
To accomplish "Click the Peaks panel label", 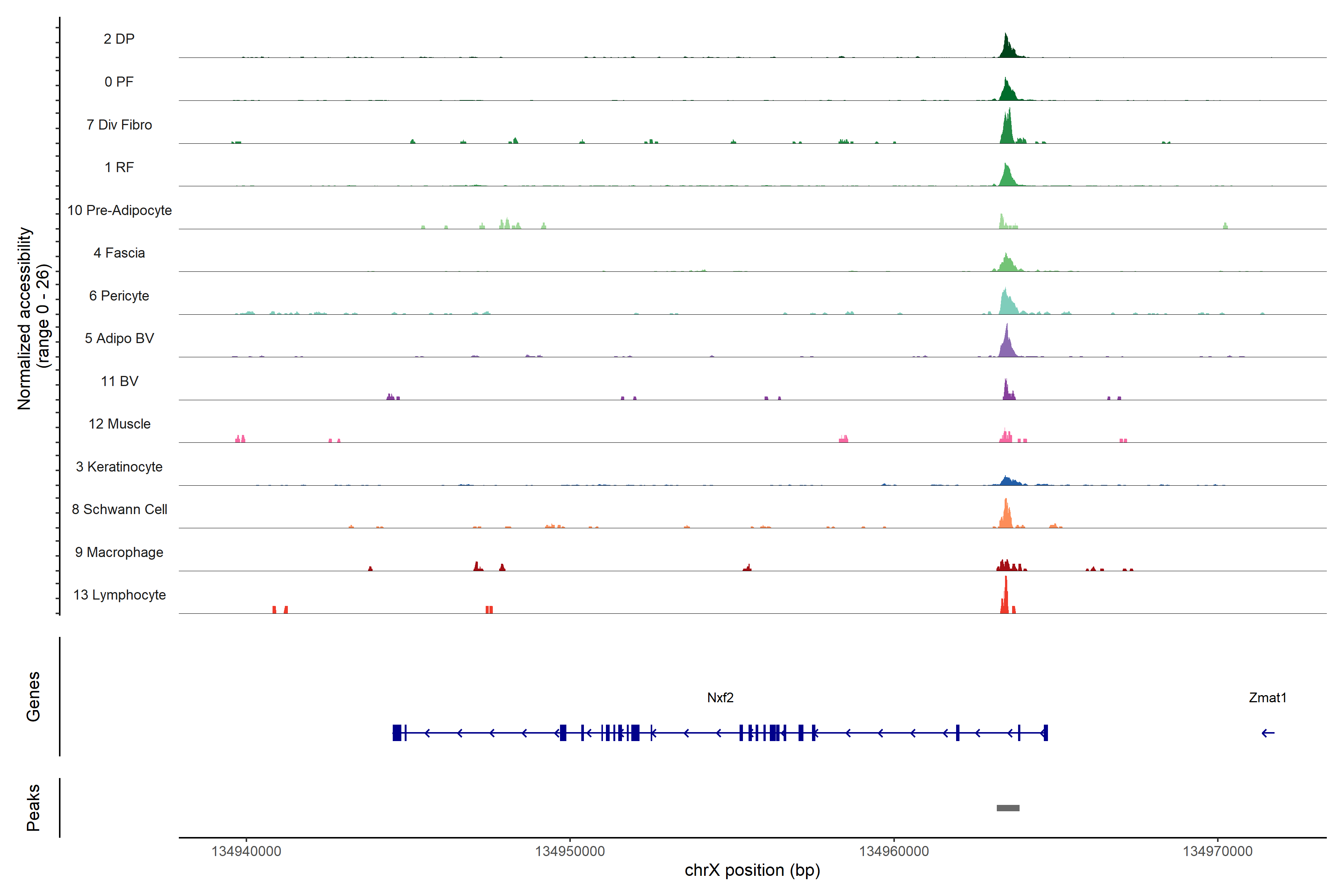I will pos(33,808).
